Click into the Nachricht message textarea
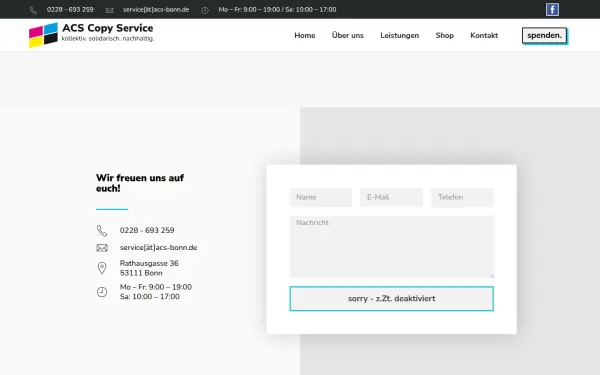This screenshot has width=600, height=375. (391, 247)
